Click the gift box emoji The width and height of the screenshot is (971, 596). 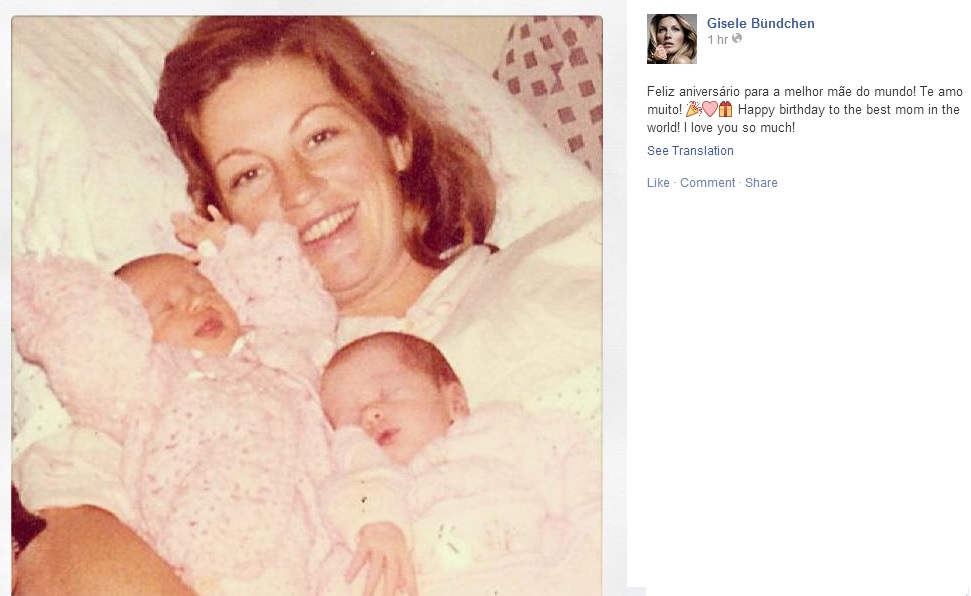pyautogui.click(x=725, y=110)
